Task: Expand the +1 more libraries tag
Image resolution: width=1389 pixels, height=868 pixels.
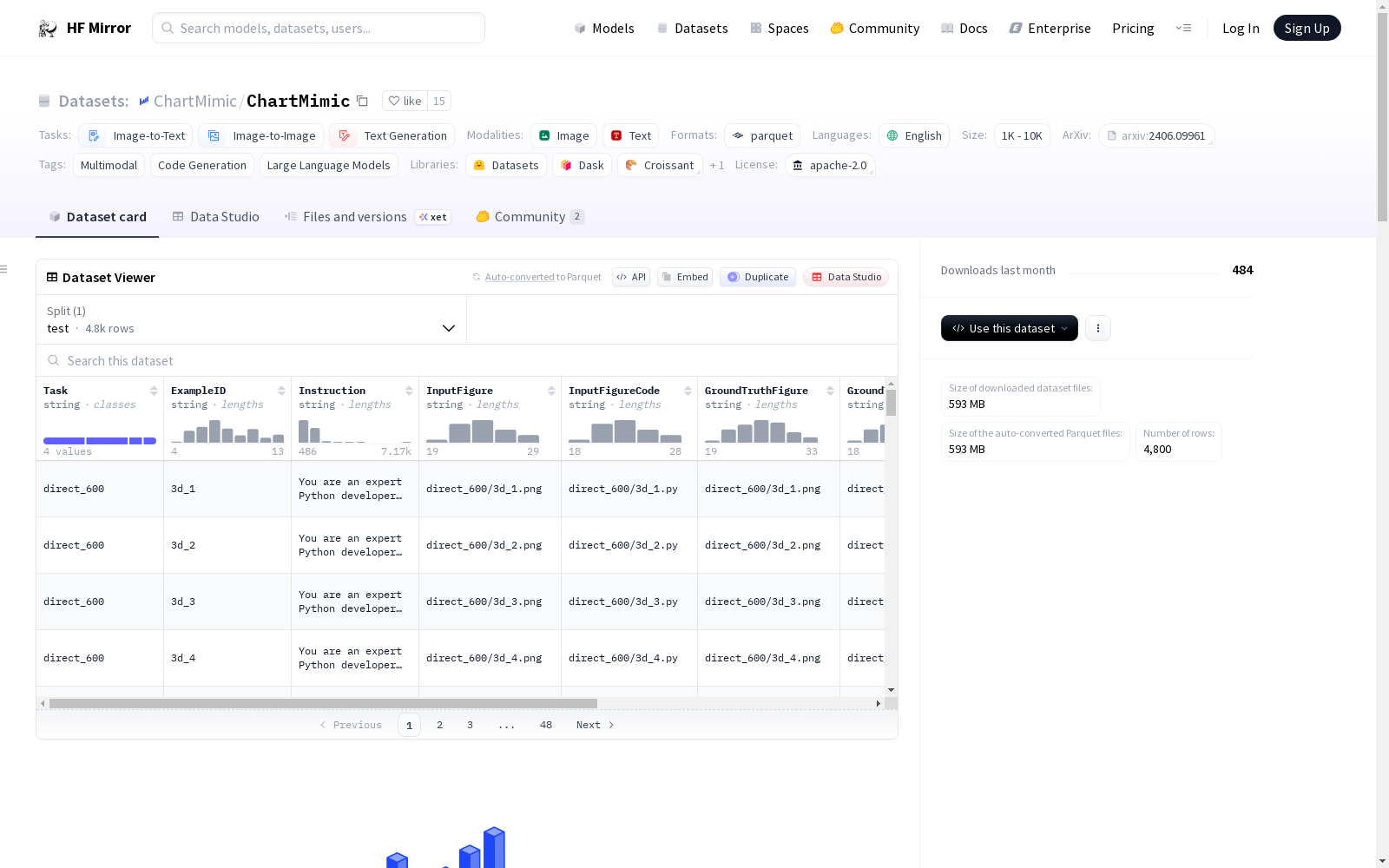Action: [x=716, y=166]
